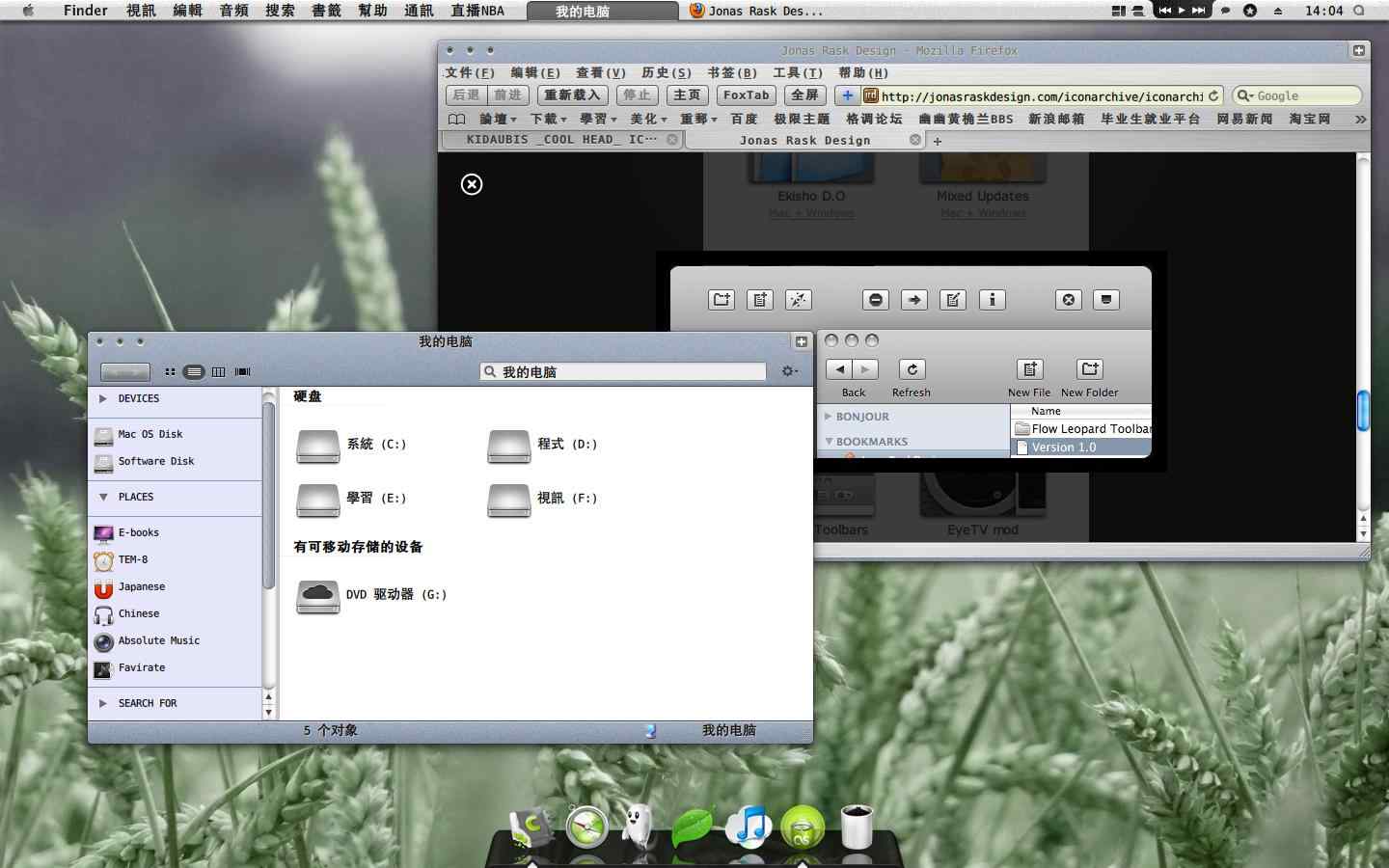1389x868 pixels.
Task: Click the Firefox page vertical scrollbar thumb
Action: 1363,410
